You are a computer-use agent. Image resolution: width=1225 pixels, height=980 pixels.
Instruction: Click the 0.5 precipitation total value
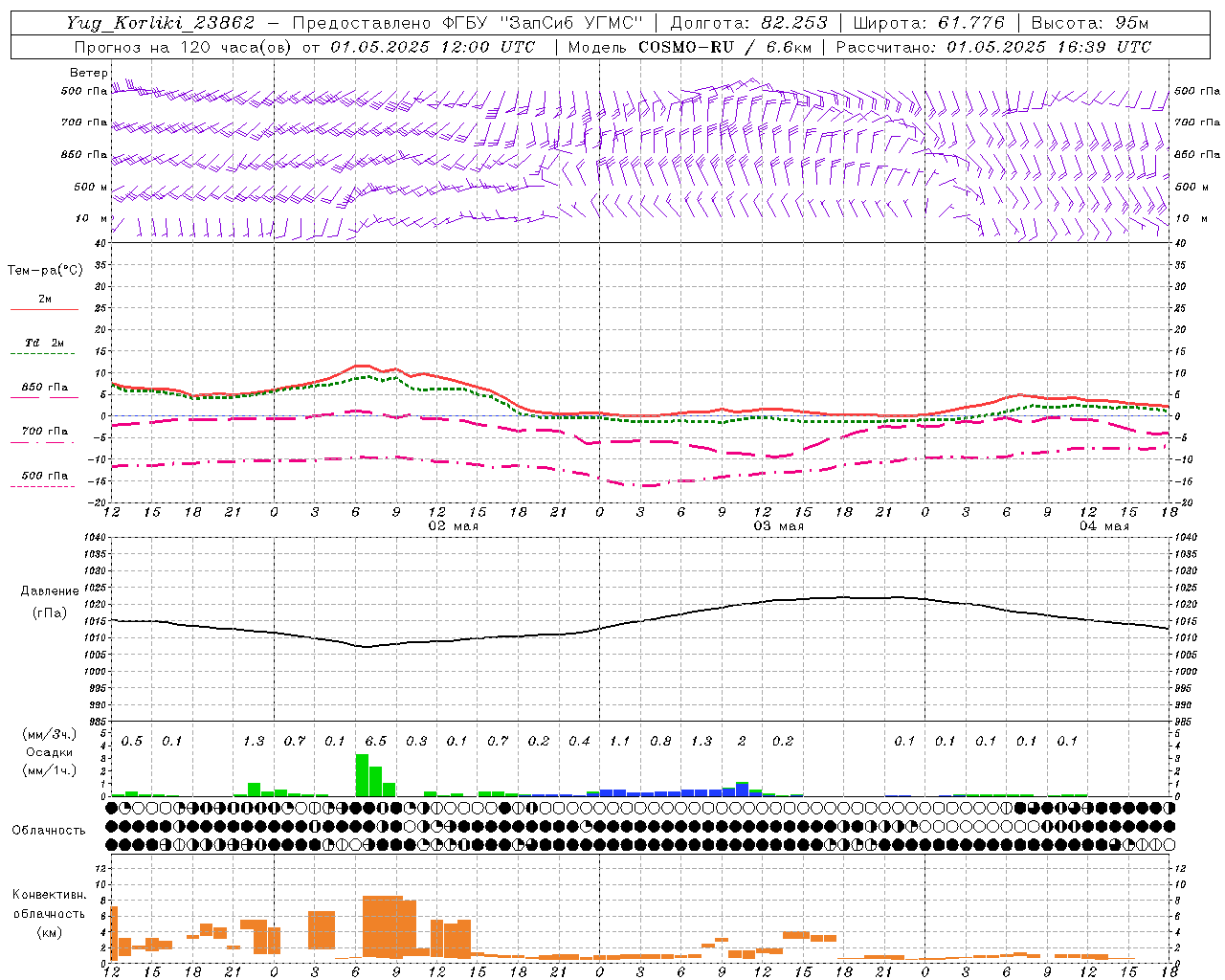pos(132,742)
